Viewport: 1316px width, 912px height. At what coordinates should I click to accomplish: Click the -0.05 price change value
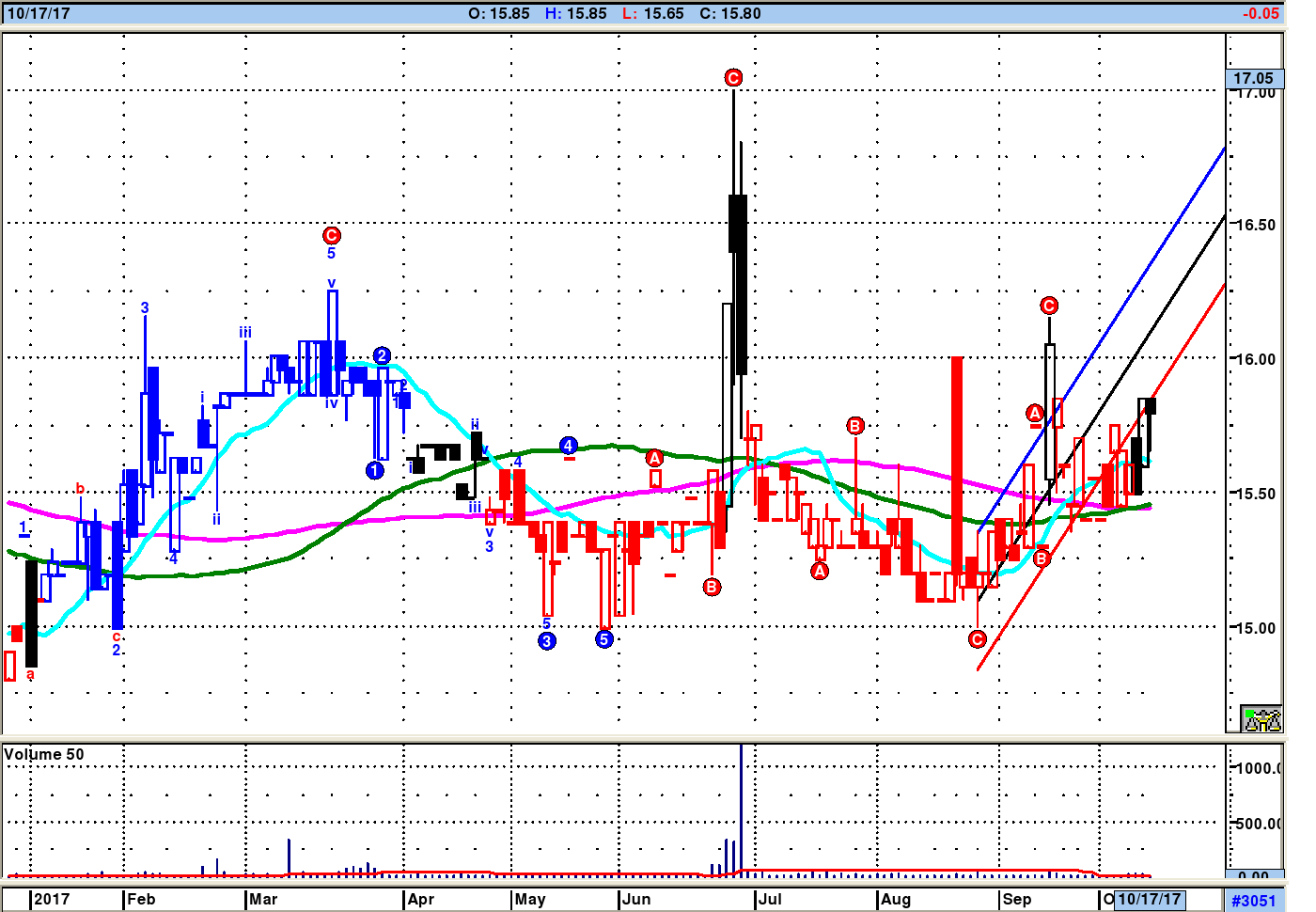click(1260, 13)
